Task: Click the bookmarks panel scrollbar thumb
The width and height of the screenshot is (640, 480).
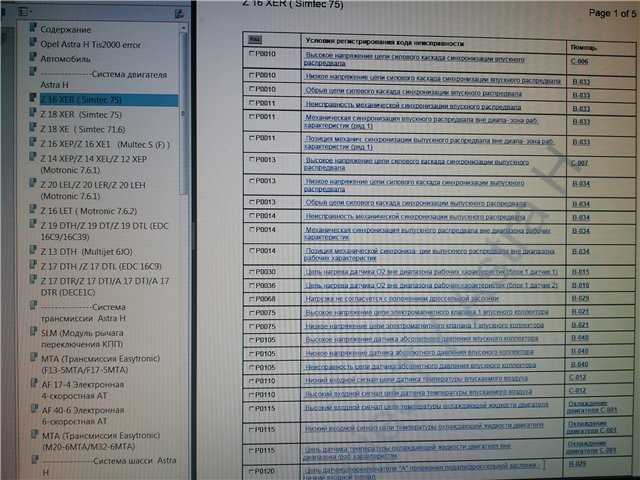Action: pyautogui.click(x=183, y=112)
